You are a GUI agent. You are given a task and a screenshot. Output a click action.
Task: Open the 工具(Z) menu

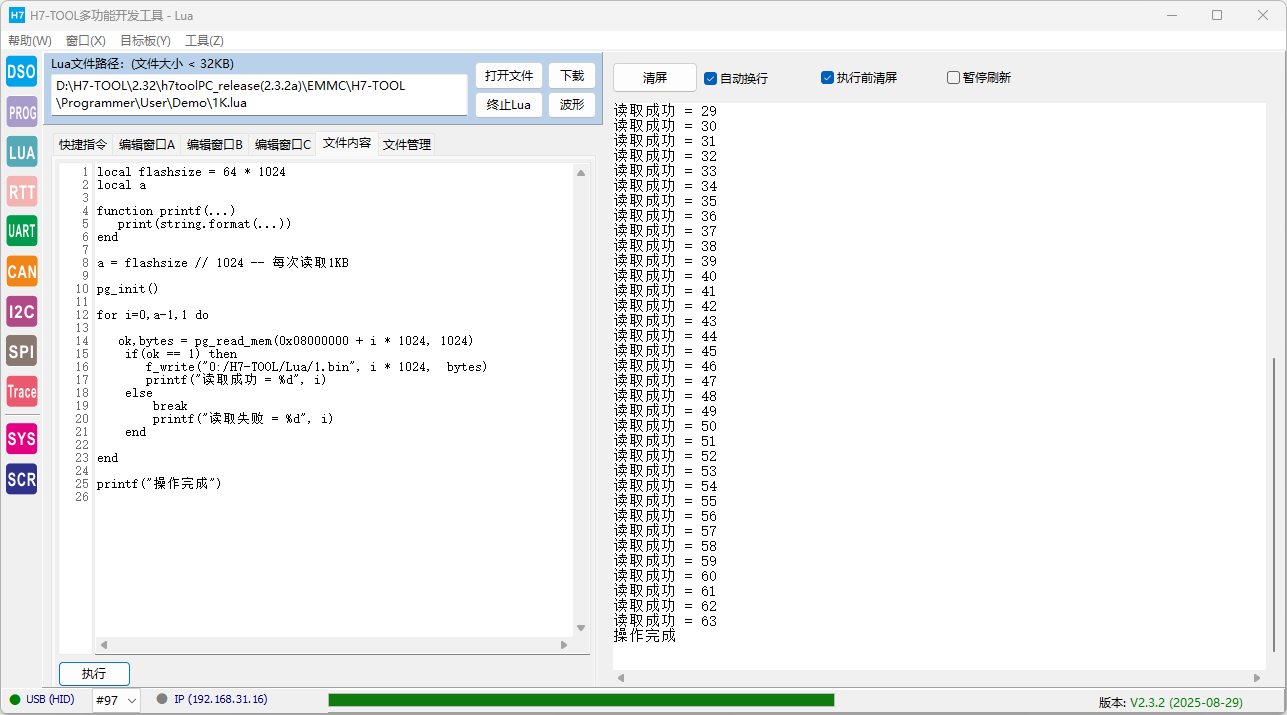(x=204, y=41)
